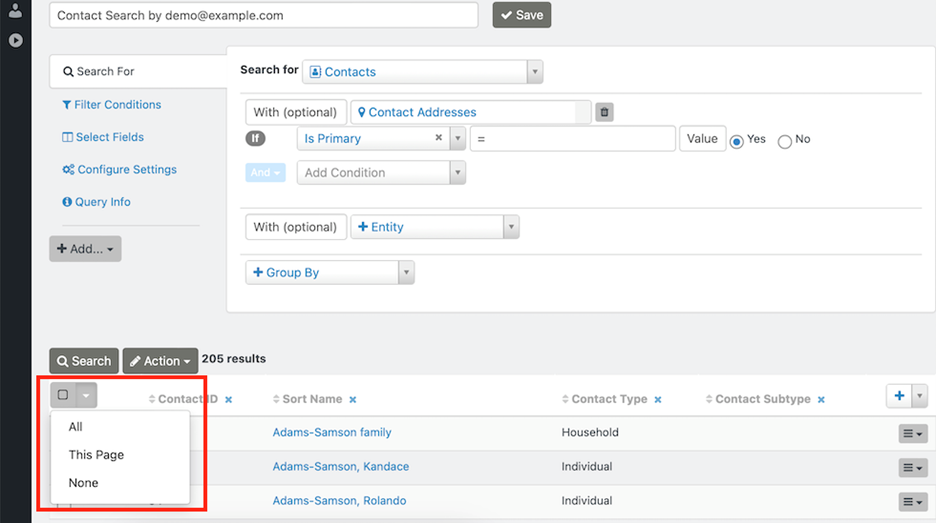This screenshot has width=936, height=523.
Task: Toggle the select-all checkbox in table header
Action: point(63,395)
